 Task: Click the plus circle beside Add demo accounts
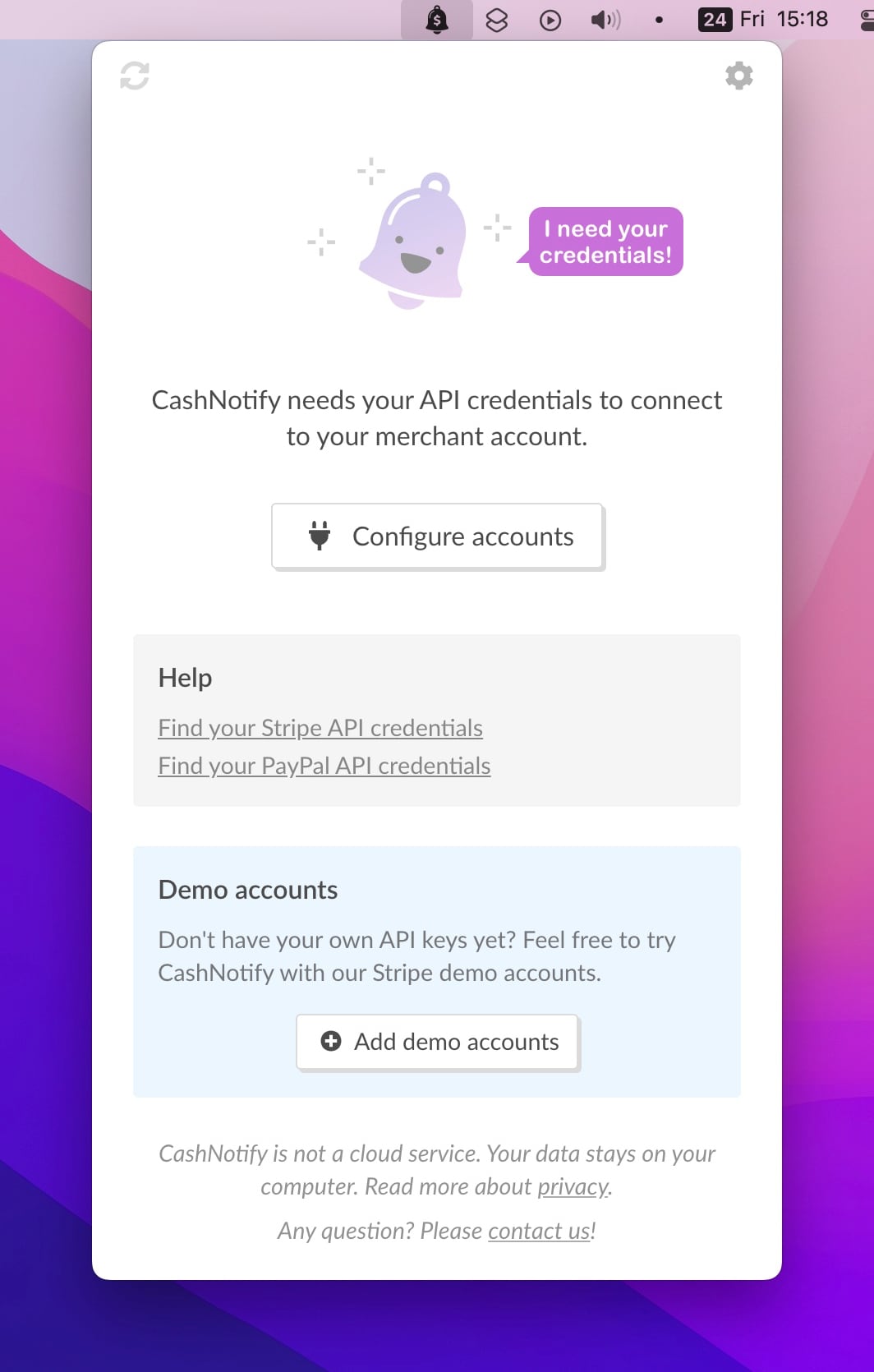tap(331, 1042)
